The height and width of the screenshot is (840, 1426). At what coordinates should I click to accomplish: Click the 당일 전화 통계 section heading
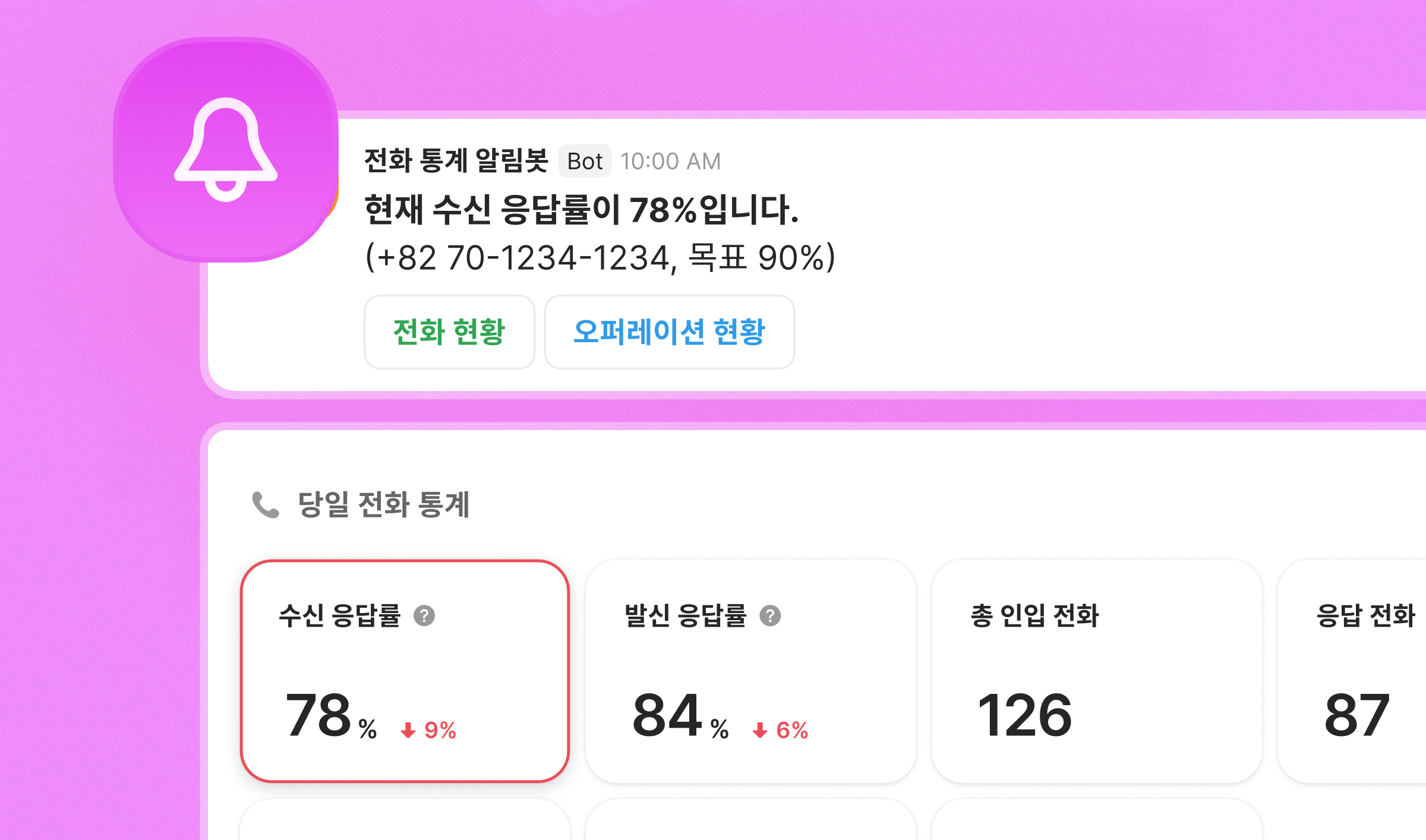[x=384, y=505]
